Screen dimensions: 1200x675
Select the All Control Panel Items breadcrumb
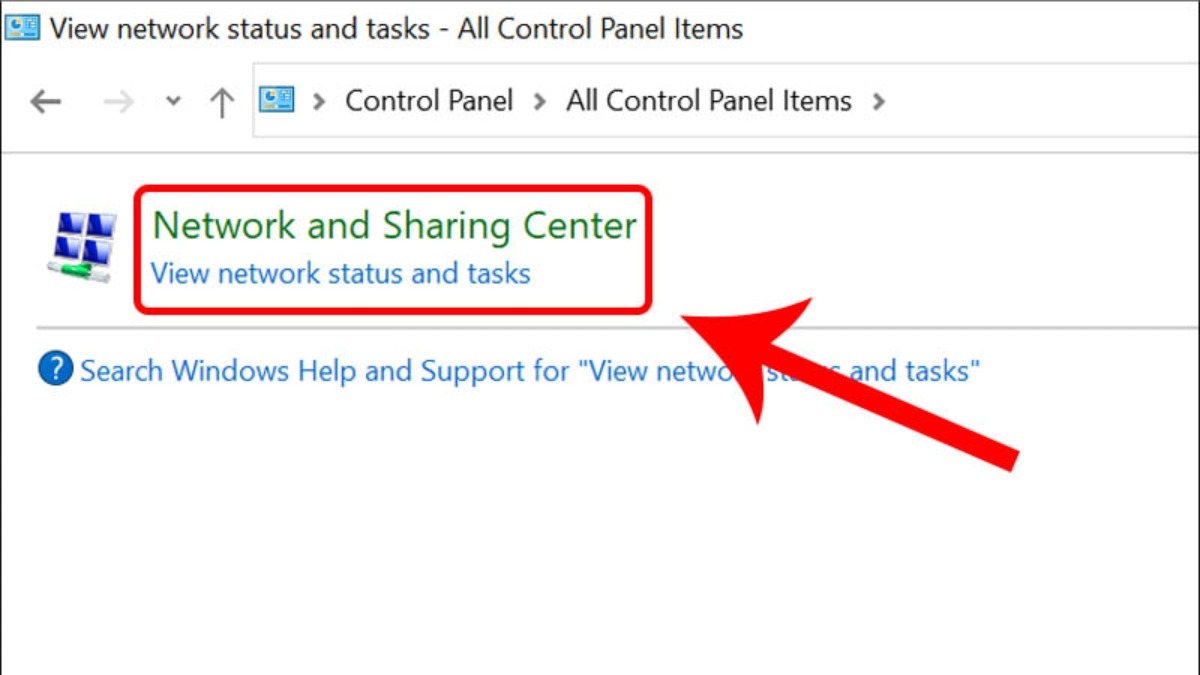click(709, 101)
